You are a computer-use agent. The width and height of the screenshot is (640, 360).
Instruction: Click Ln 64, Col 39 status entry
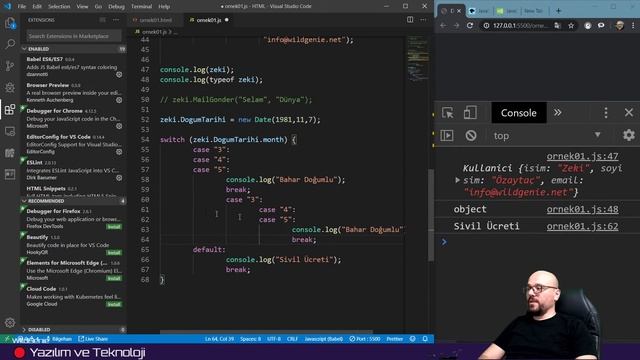[220, 339]
